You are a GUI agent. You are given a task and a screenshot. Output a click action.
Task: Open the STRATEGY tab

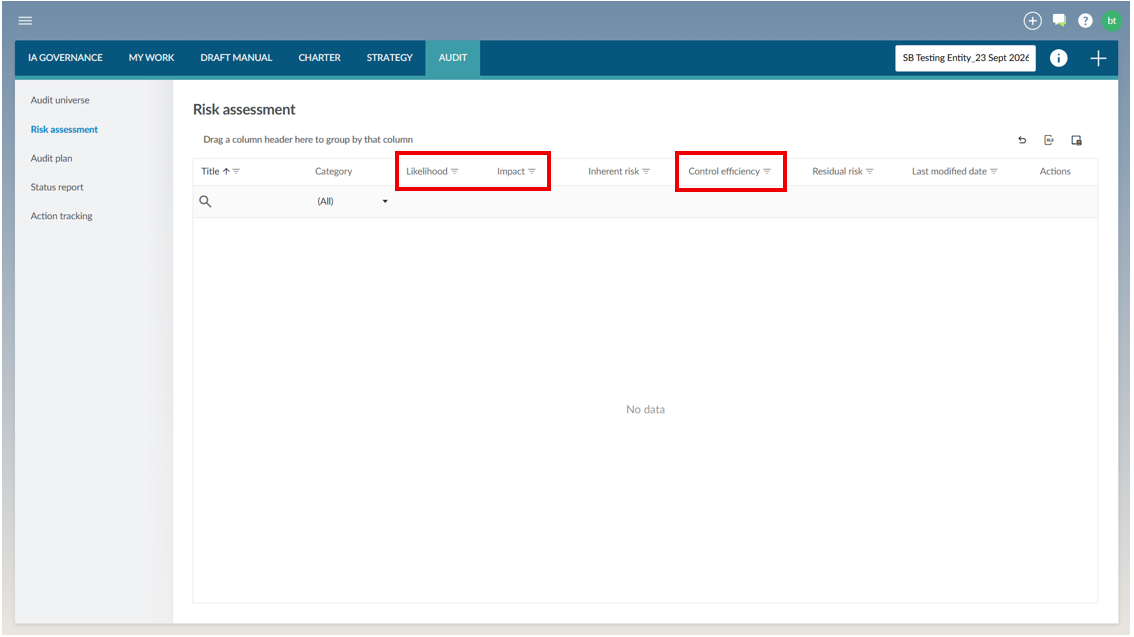[x=389, y=58]
